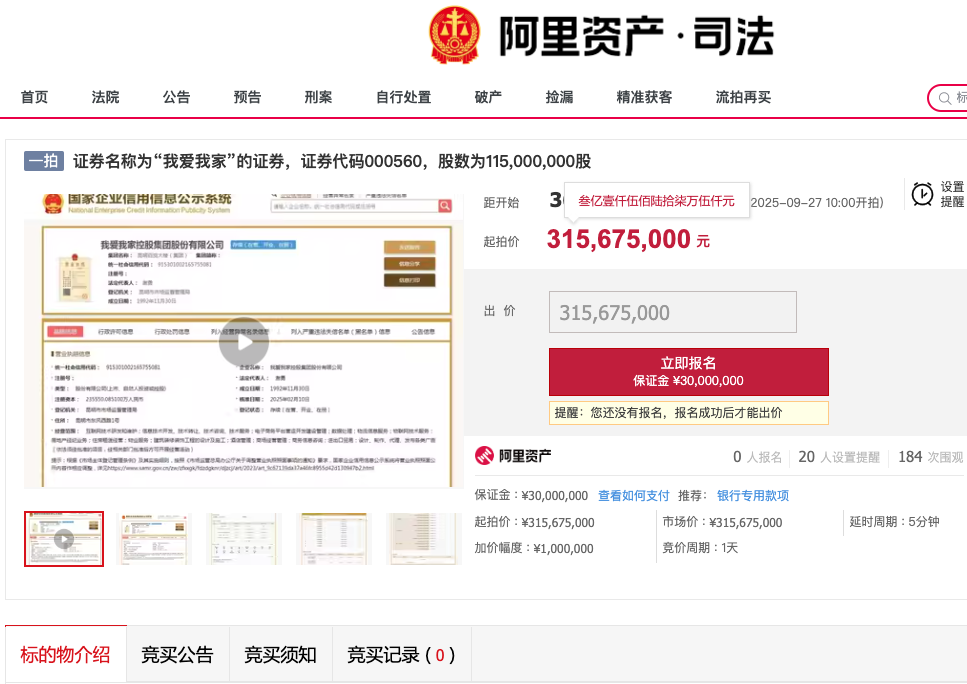Click the alarm clock reminder icon
The width and height of the screenshot is (967, 684).
click(x=923, y=194)
